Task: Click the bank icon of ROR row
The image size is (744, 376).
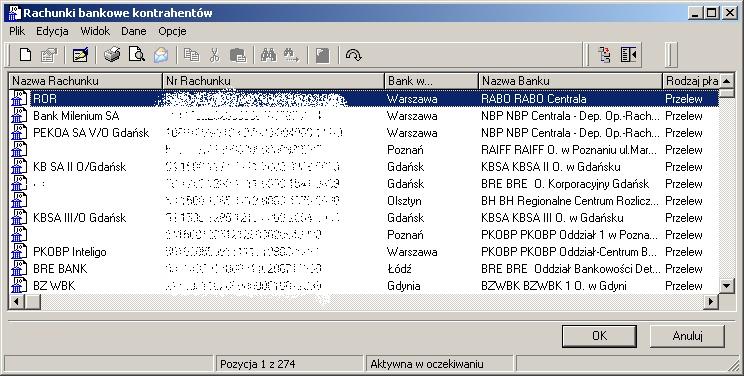Action: pyautogui.click(x=19, y=99)
